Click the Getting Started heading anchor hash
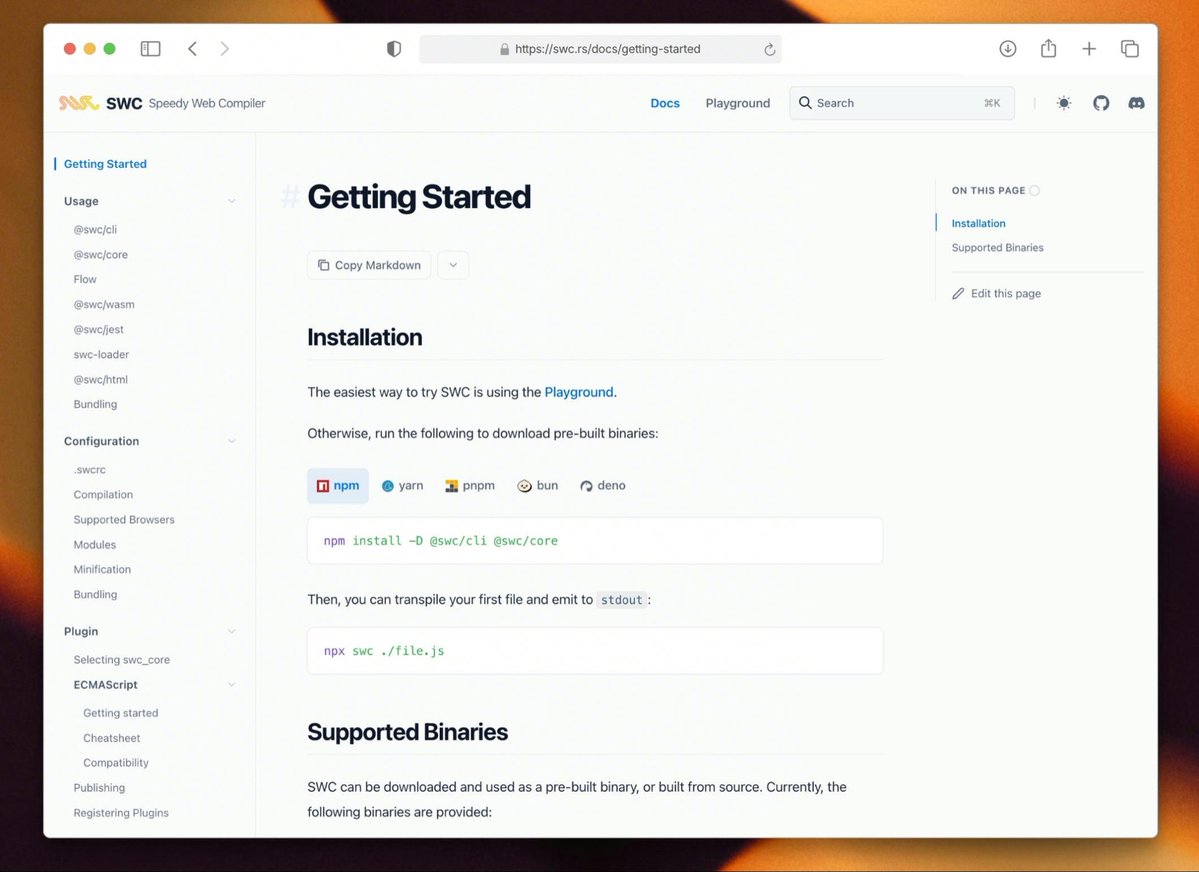1199x872 pixels. (x=290, y=197)
